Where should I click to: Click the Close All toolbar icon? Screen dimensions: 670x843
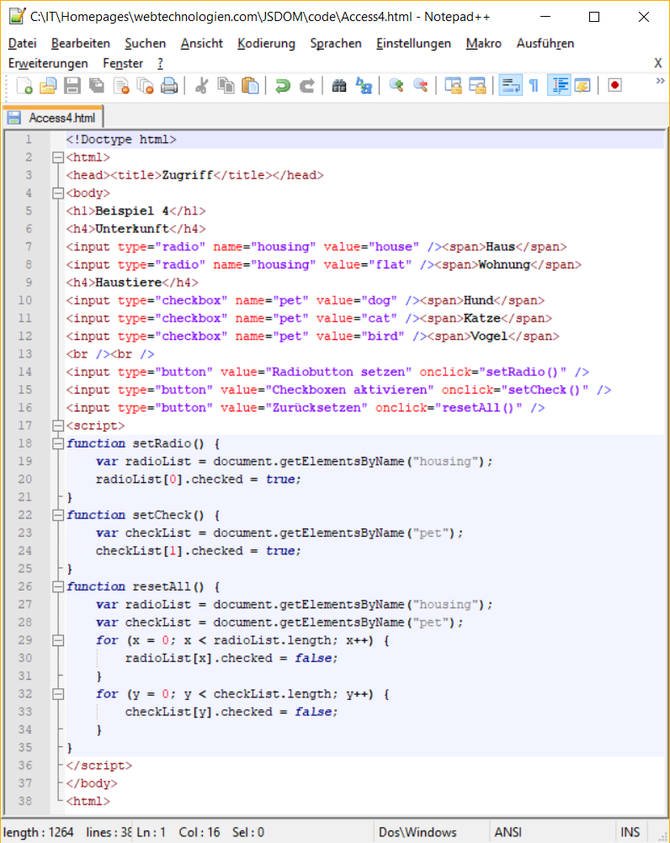point(145,85)
